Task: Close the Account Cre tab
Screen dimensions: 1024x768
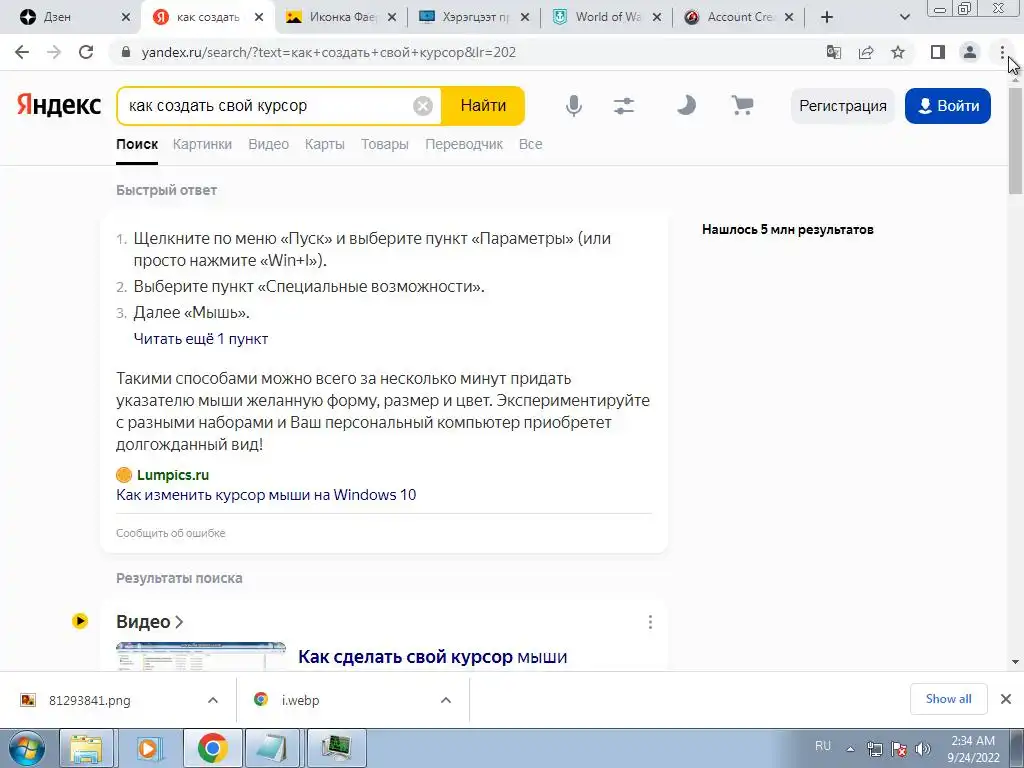Action: pos(789,17)
